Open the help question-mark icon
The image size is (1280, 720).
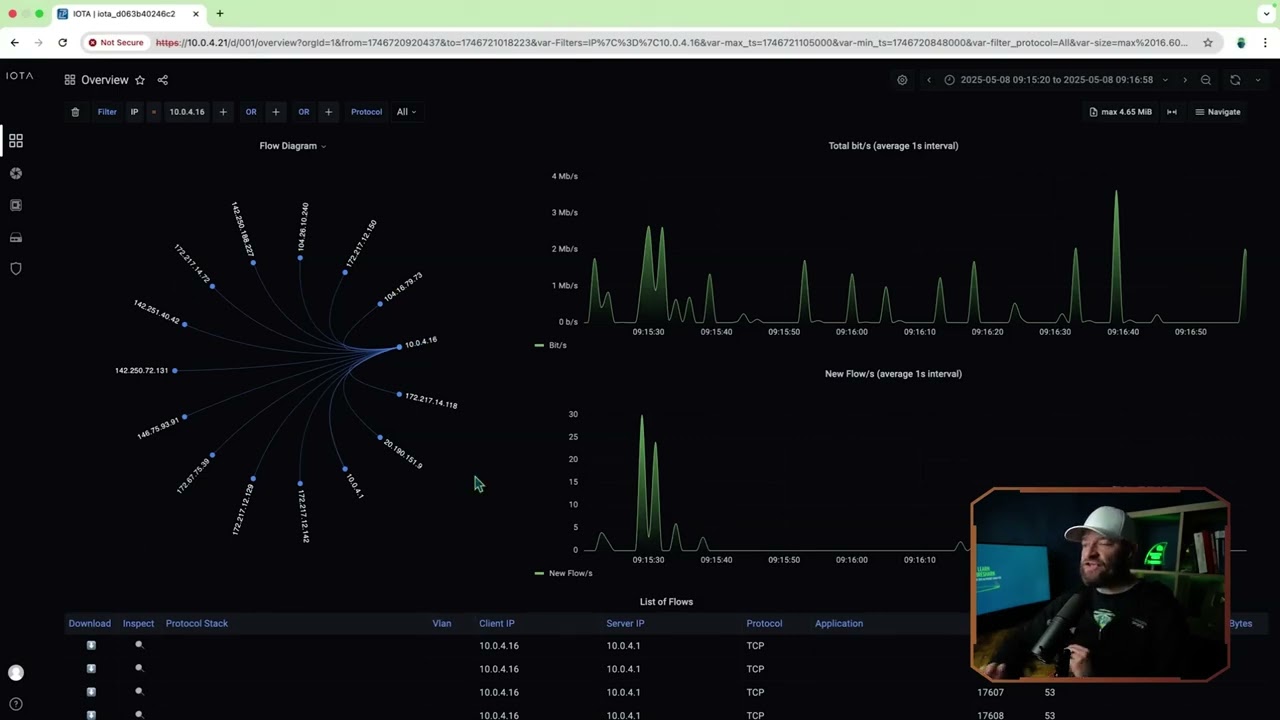[x=16, y=704]
